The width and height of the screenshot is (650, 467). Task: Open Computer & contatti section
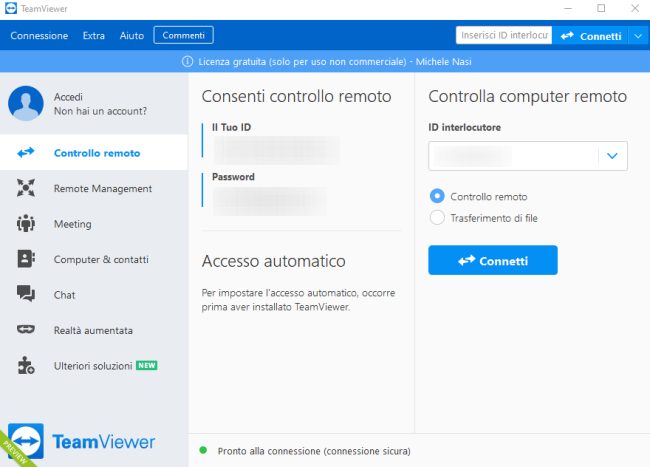(94, 259)
